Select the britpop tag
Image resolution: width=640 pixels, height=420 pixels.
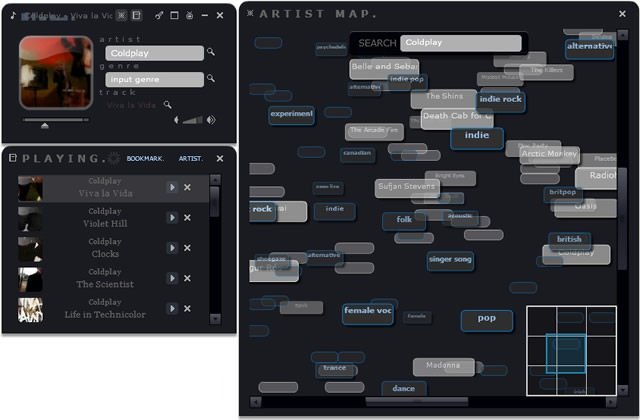tap(563, 193)
